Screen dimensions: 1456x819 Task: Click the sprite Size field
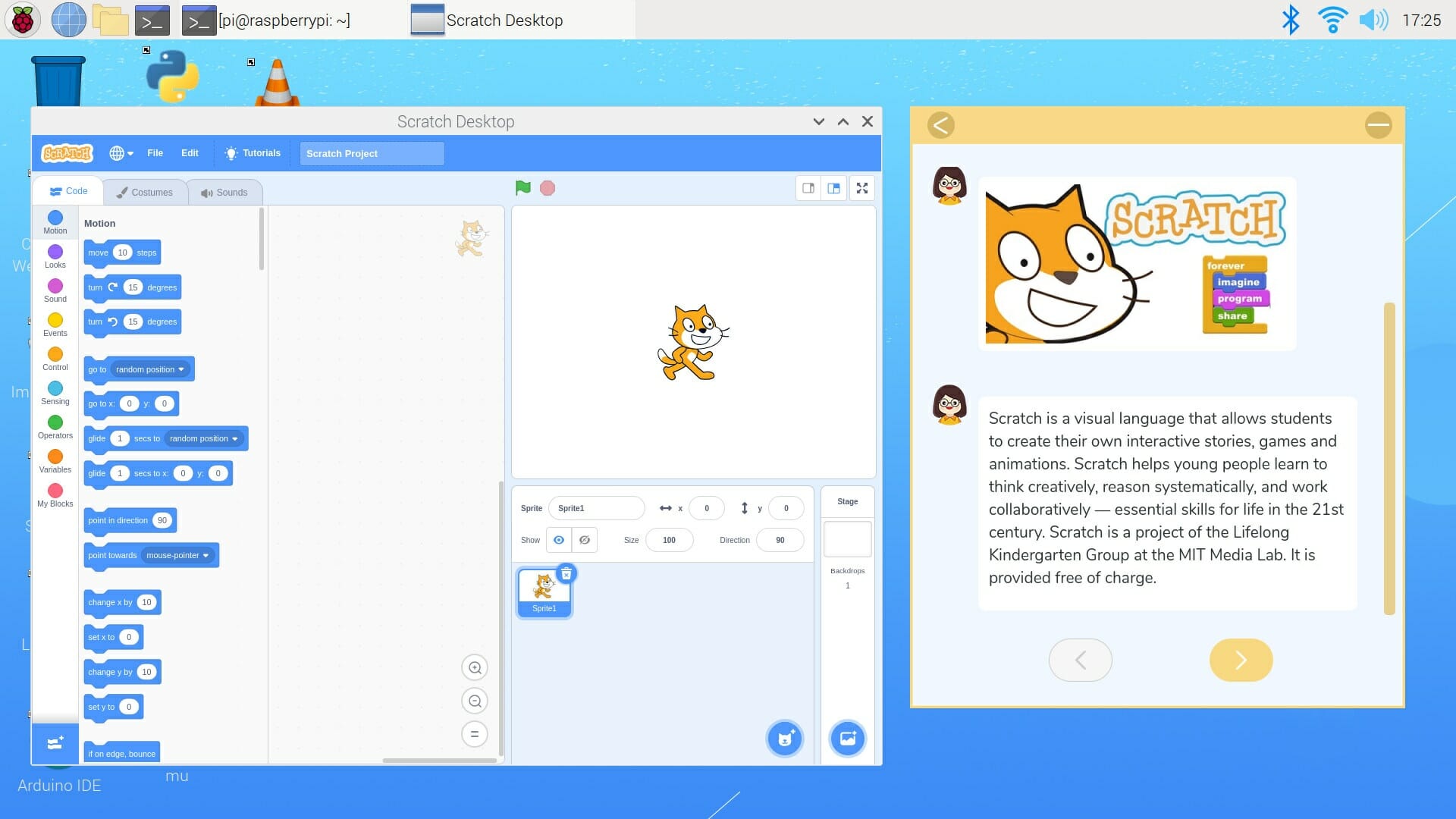[669, 540]
